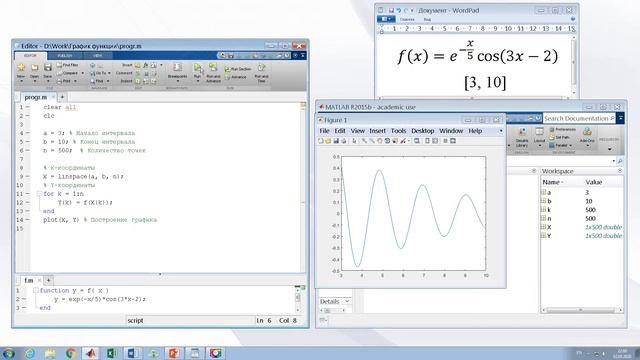640x360 pixels.
Task: Click the Open folder icon in Editor
Action: (34, 67)
